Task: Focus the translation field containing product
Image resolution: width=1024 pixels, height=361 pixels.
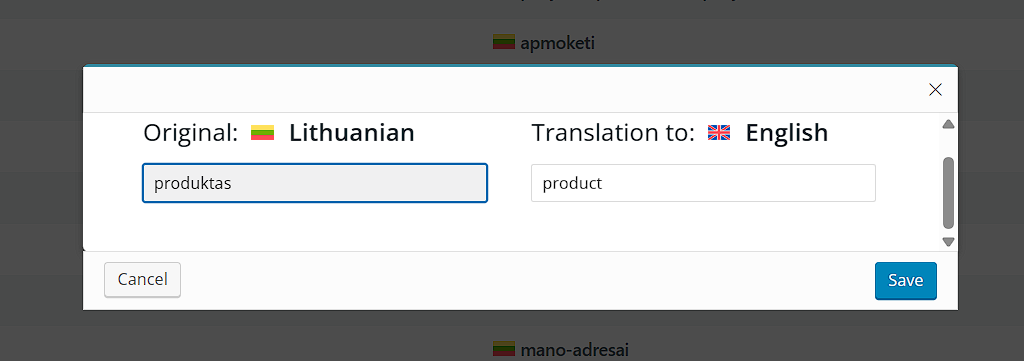Action: point(703,183)
